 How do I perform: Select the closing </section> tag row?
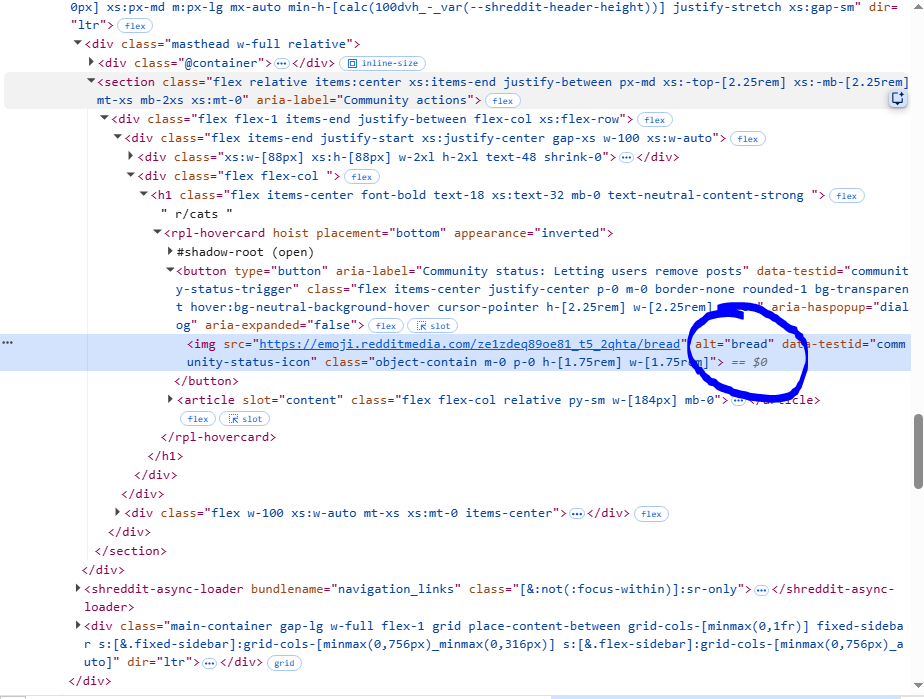pyautogui.click(x=130, y=551)
